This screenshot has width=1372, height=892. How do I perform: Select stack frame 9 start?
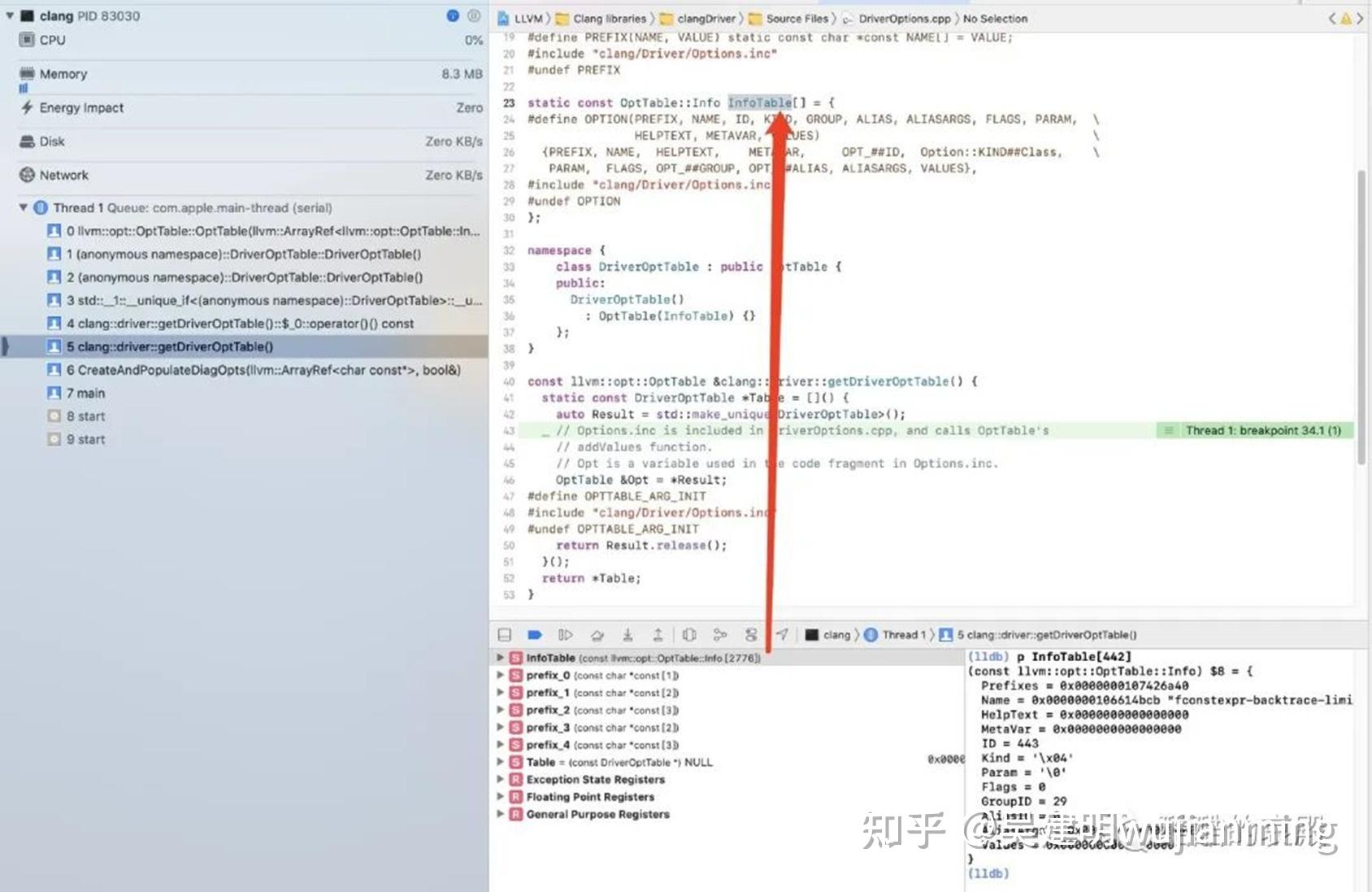[x=244, y=439]
